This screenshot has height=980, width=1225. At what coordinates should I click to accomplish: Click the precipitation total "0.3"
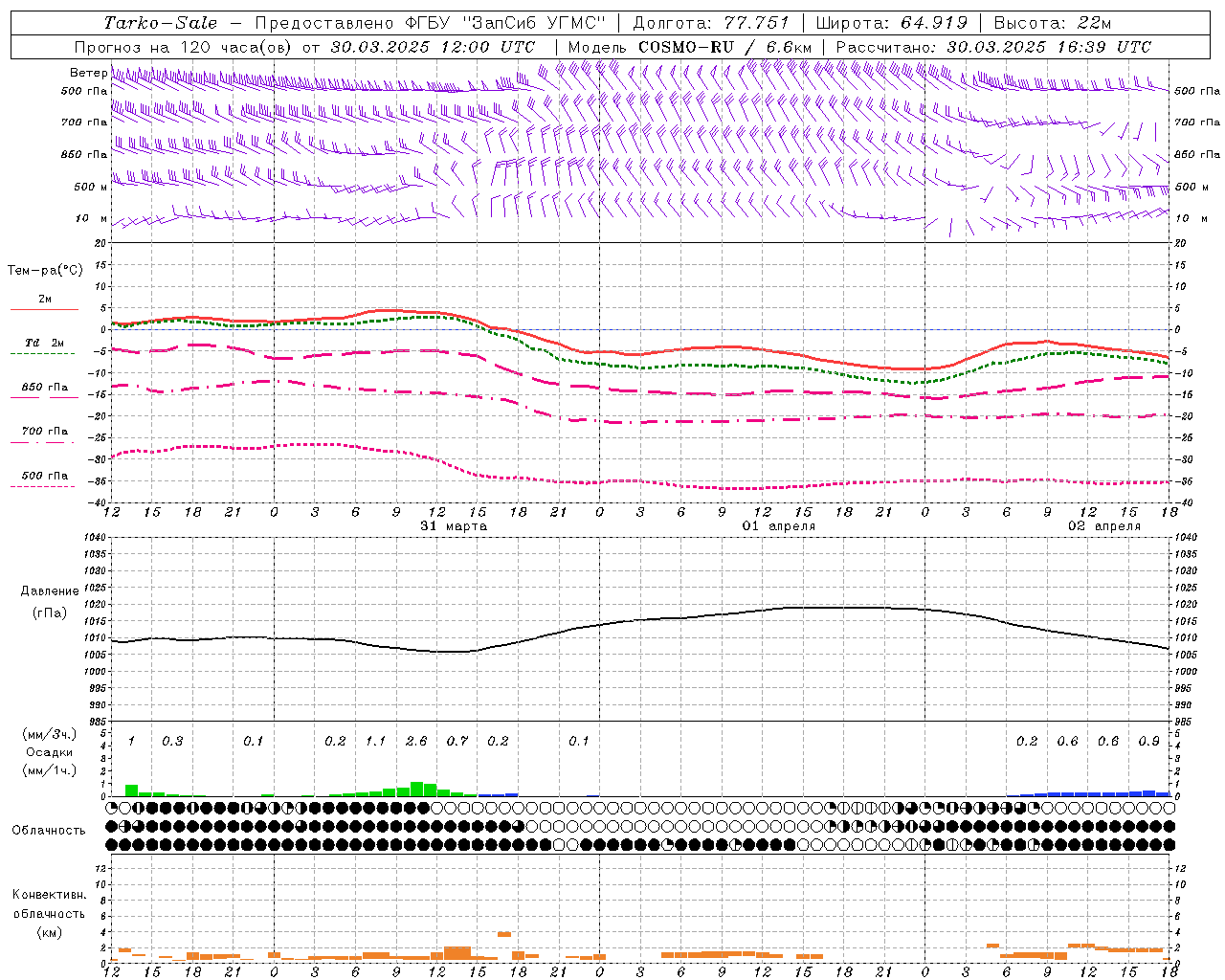172,742
